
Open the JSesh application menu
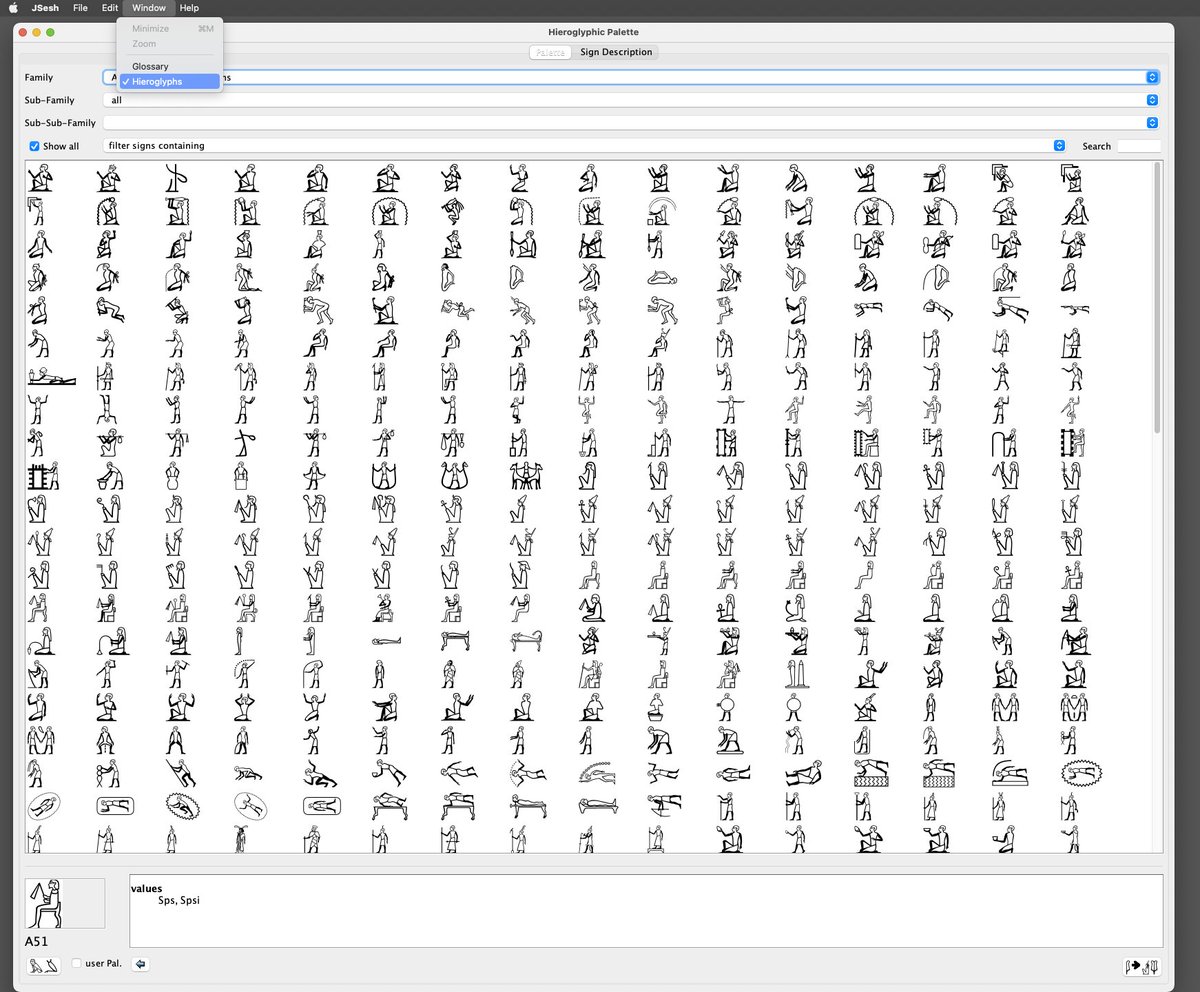43,8
